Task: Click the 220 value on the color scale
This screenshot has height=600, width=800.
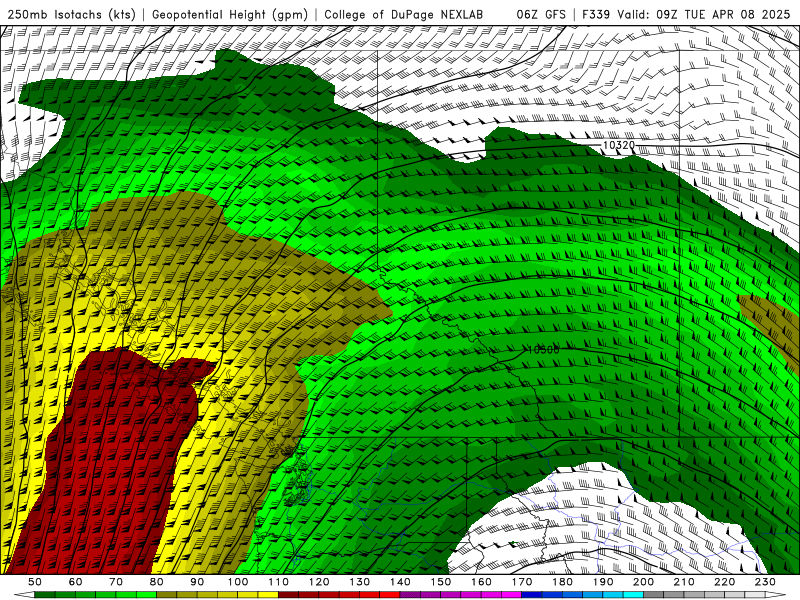Action: [x=724, y=582]
